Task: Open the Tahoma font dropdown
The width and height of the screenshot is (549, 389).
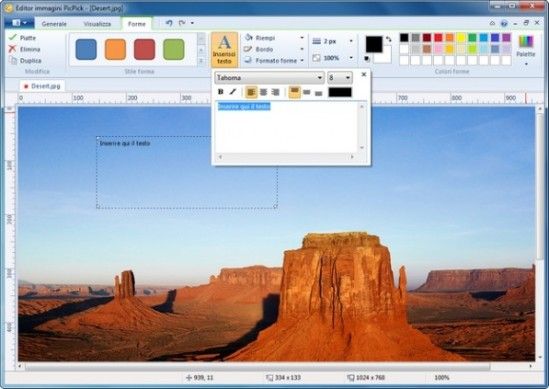Action: coord(269,78)
